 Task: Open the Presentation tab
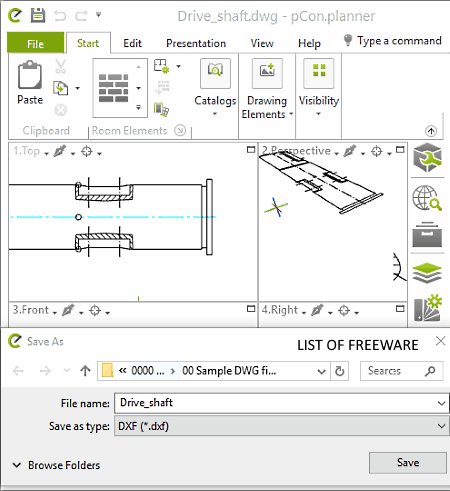[x=196, y=43]
